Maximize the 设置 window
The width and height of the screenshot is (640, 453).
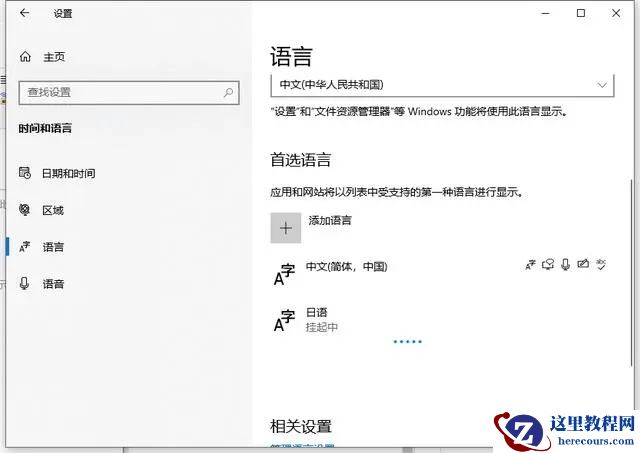click(580, 13)
